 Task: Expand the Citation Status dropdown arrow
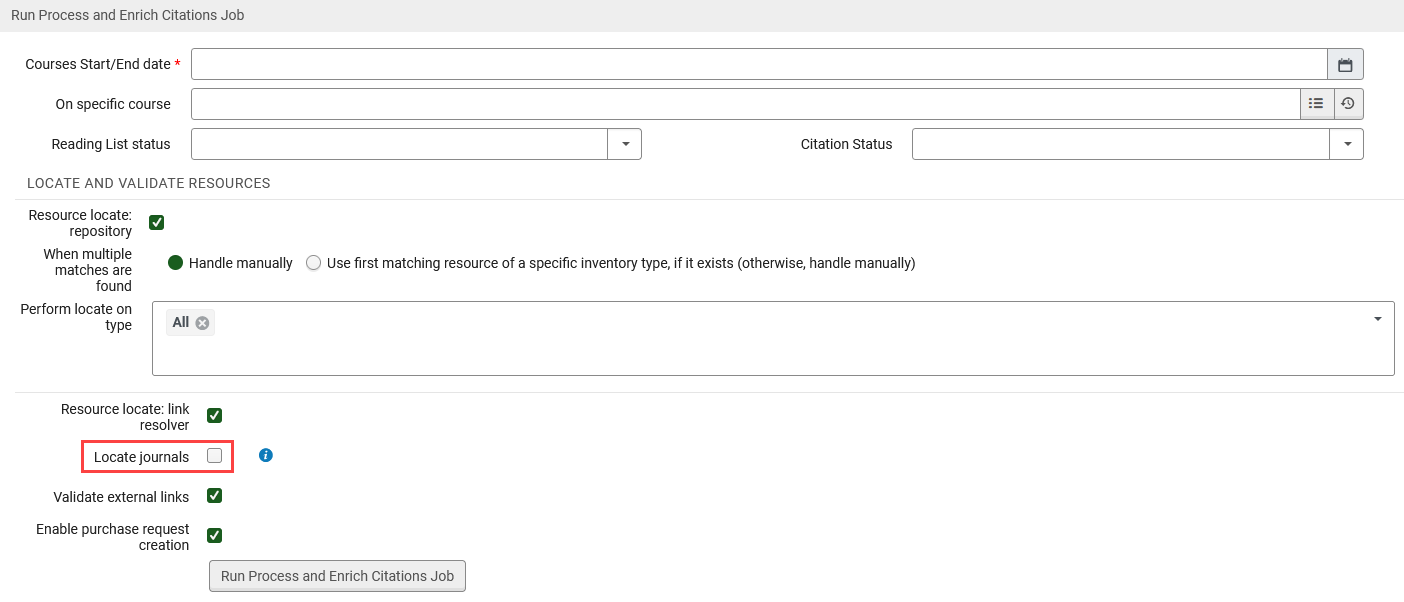(1346, 144)
